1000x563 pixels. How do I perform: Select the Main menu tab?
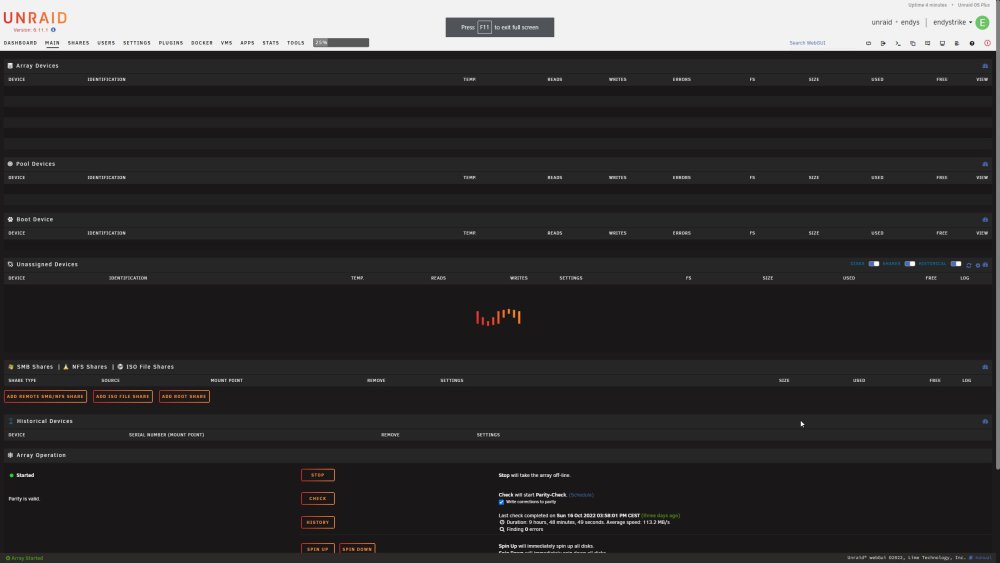click(x=52, y=43)
